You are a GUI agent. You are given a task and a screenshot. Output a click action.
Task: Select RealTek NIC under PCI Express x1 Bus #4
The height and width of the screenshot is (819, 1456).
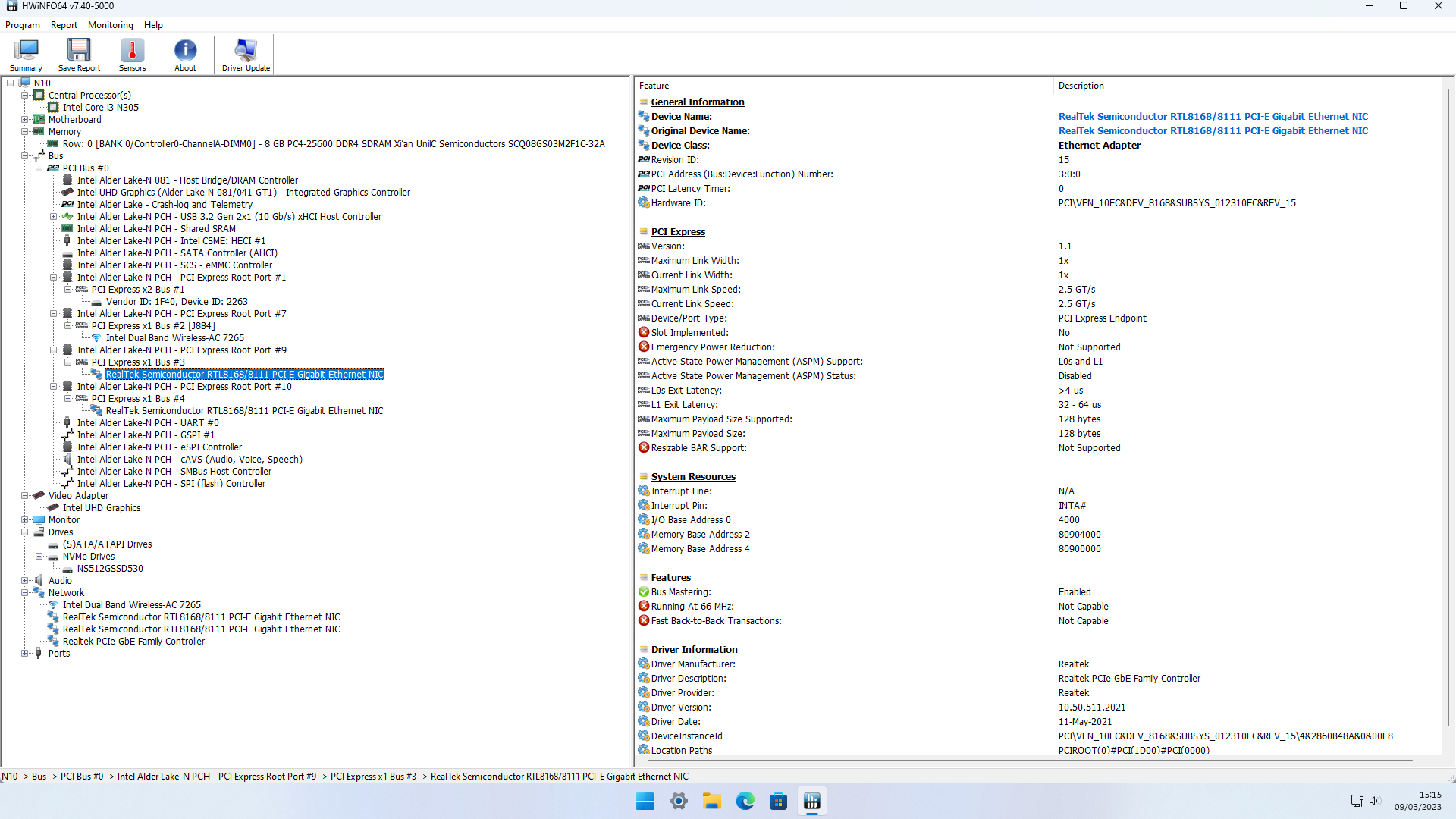(245, 411)
